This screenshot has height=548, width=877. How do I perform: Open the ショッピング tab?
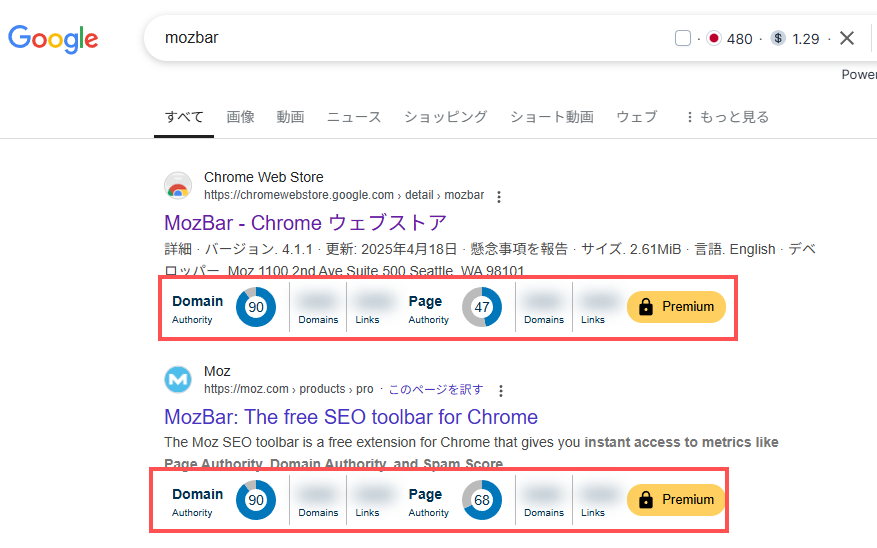(x=446, y=117)
